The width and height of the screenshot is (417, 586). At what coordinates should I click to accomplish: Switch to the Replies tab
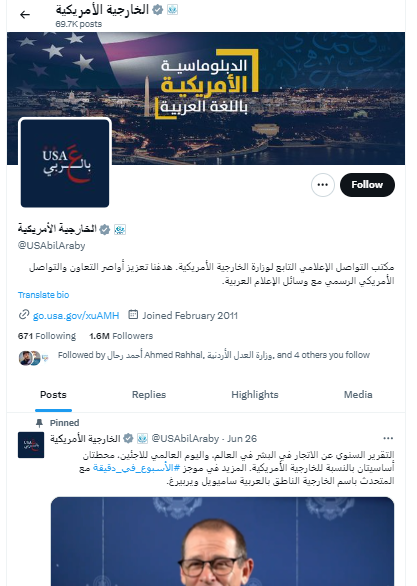149,395
